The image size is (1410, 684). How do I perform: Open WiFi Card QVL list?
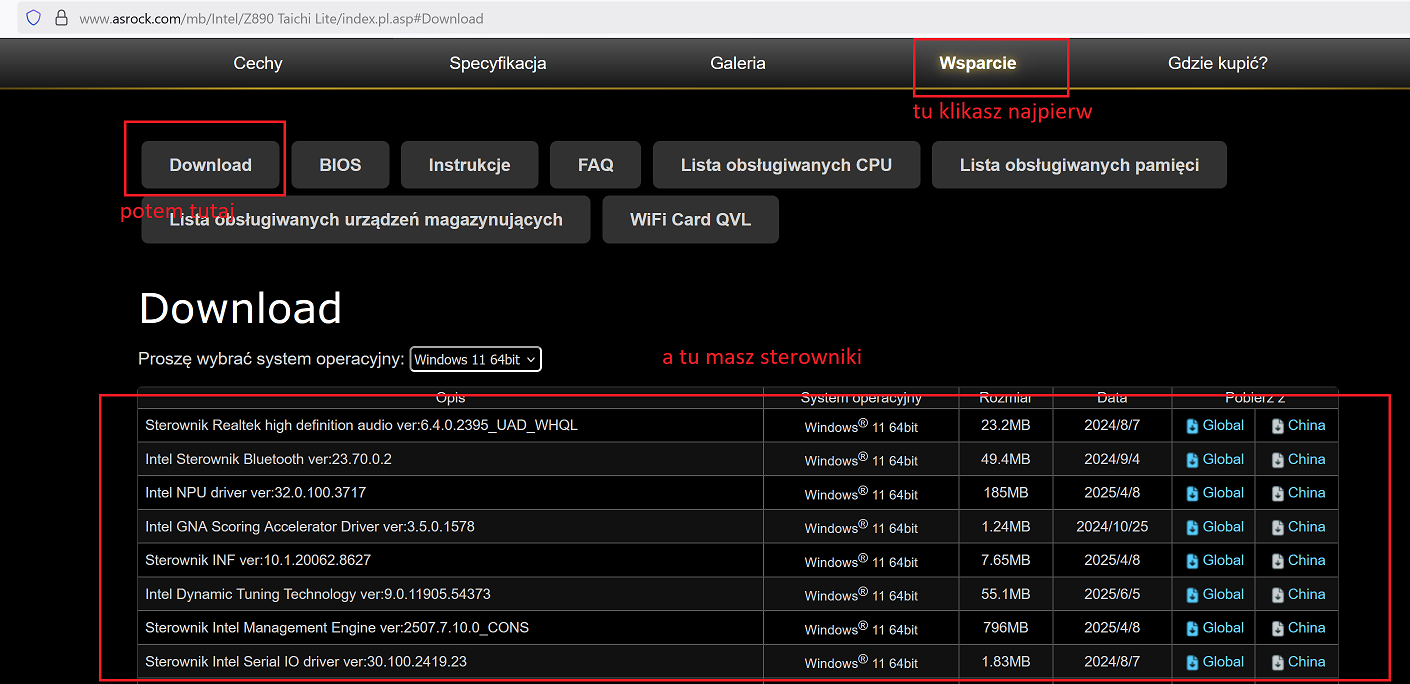coord(690,219)
